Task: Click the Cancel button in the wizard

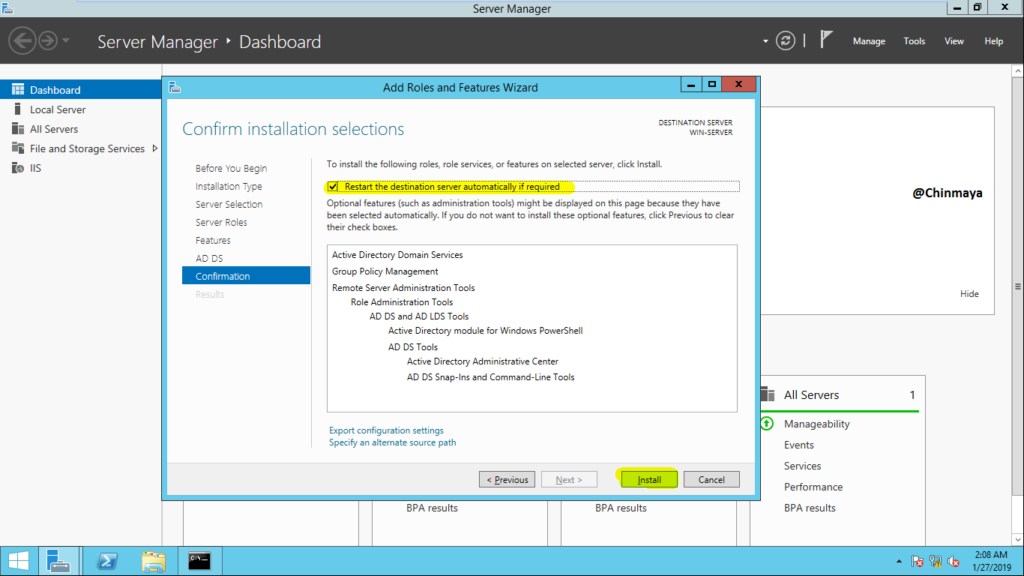Action: click(711, 479)
